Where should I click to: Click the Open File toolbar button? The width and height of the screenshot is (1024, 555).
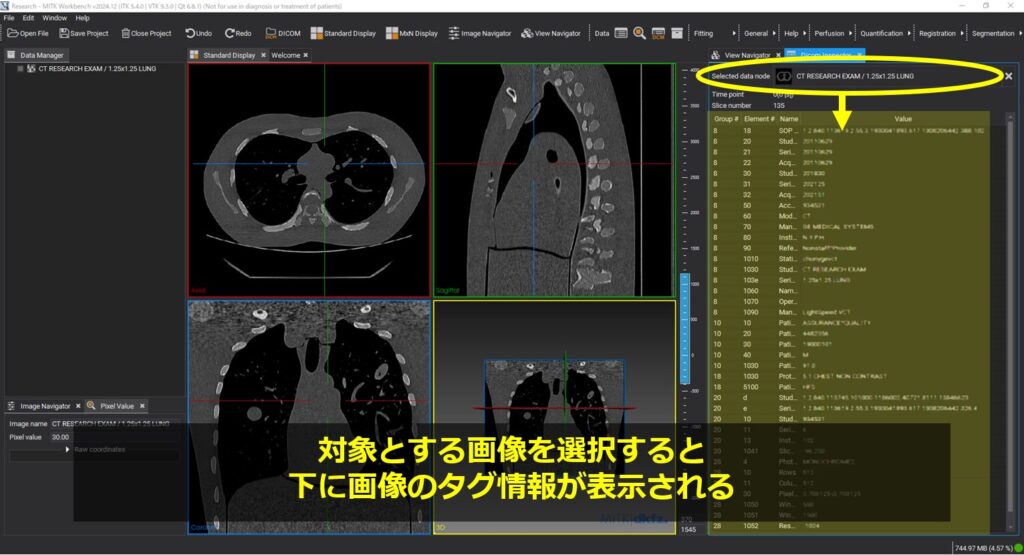tap(28, 33)
